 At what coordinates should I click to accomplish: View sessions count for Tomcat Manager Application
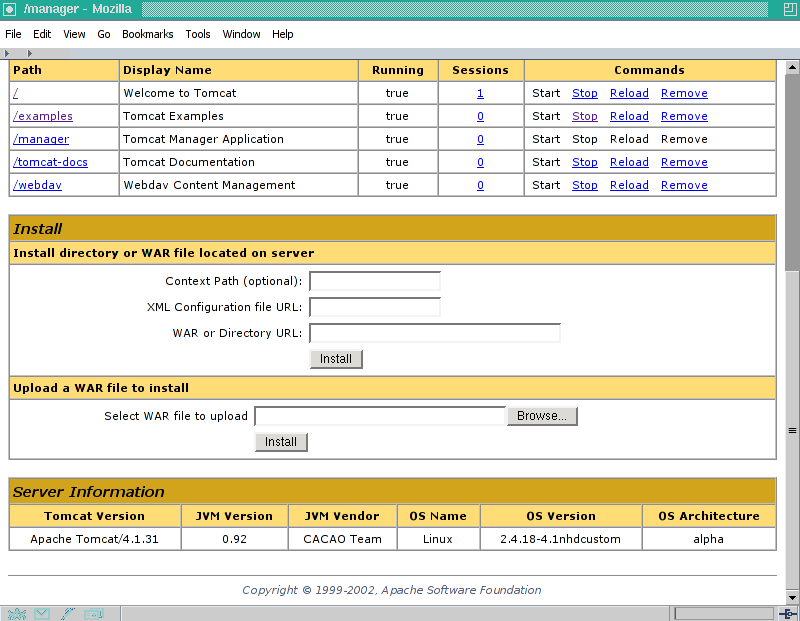(480, 139)
